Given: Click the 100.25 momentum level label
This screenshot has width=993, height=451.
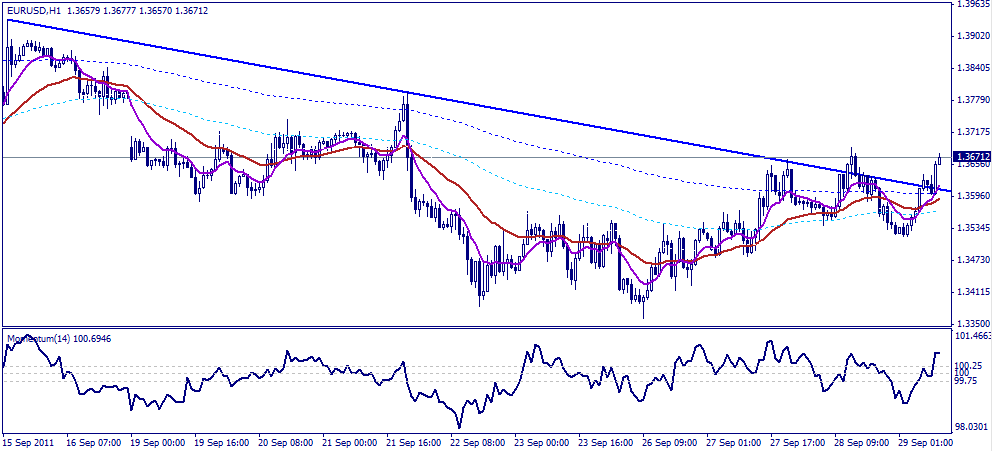Looking at the screenshot, I should (969, 365).
